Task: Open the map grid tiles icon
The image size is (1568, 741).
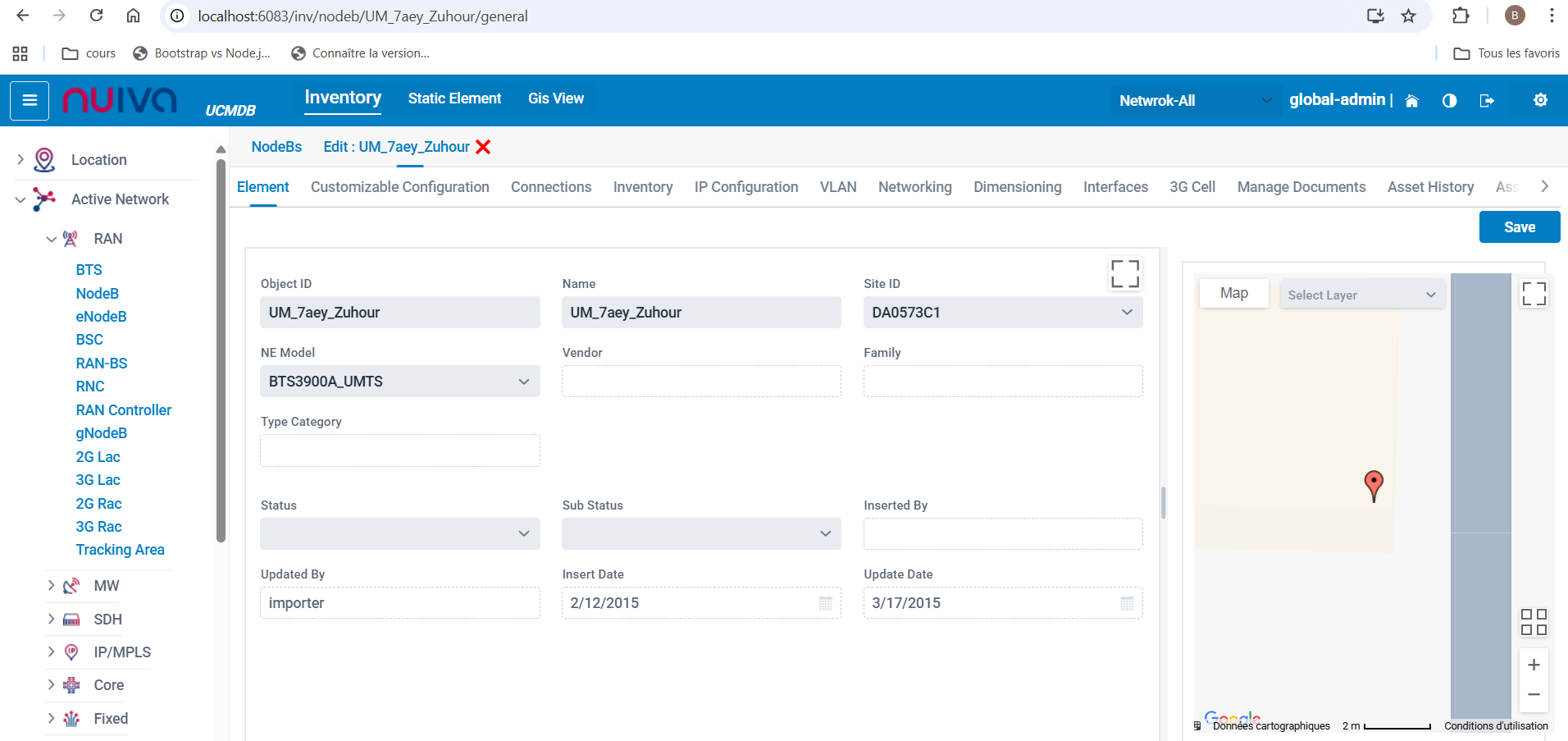Action: [x=1534, y=622]
